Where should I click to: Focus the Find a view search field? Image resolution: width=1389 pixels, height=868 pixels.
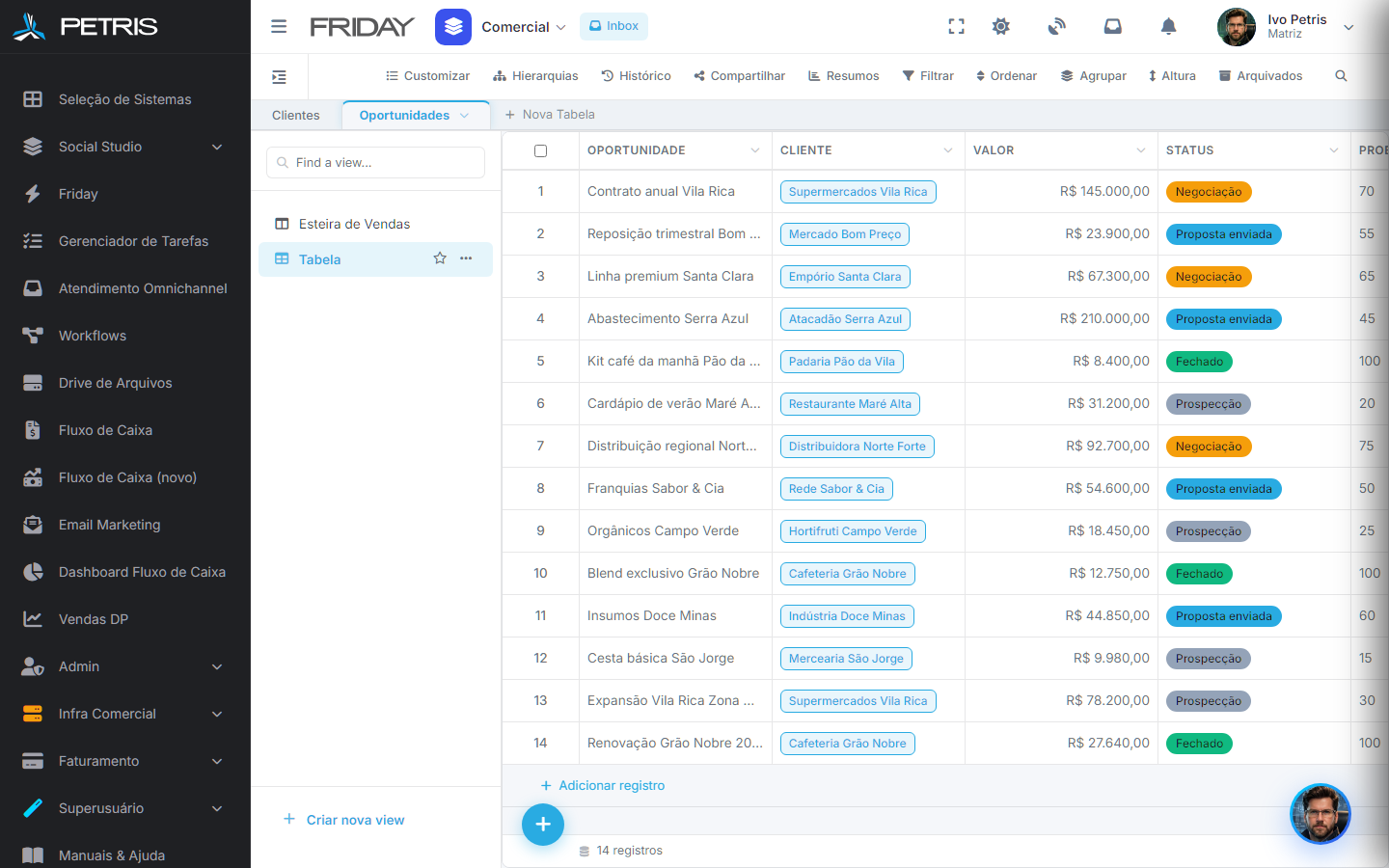pos(375,162)
